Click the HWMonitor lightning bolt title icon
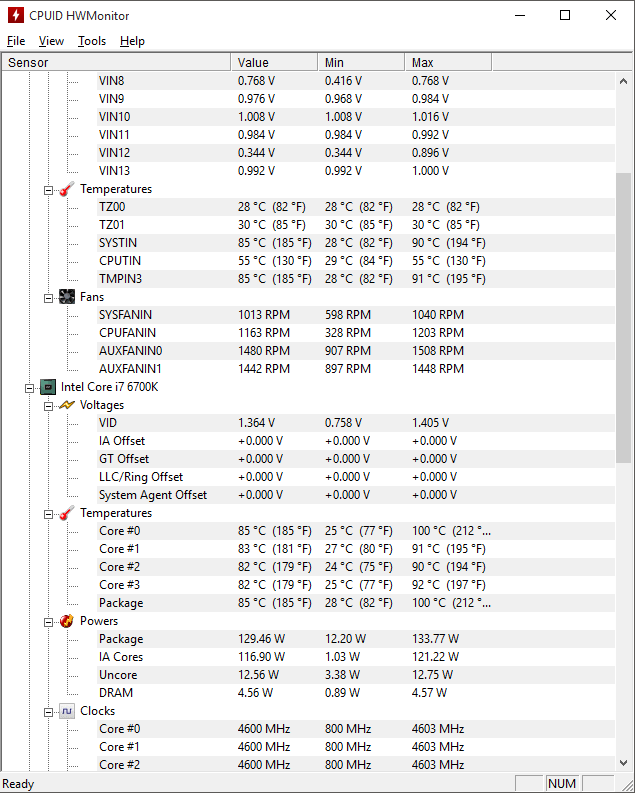Screen dimensions: 635x793 pos(15,15)
